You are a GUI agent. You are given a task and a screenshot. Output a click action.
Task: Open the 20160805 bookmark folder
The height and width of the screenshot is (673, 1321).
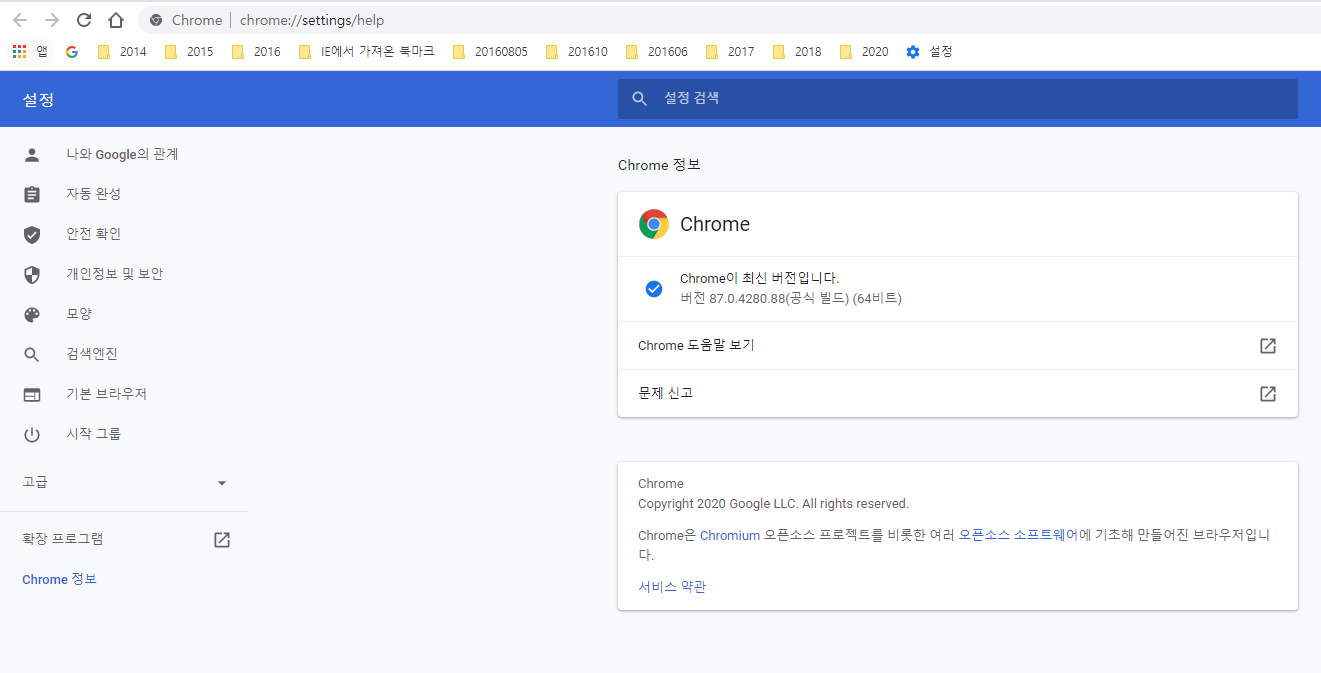point(490,51)
